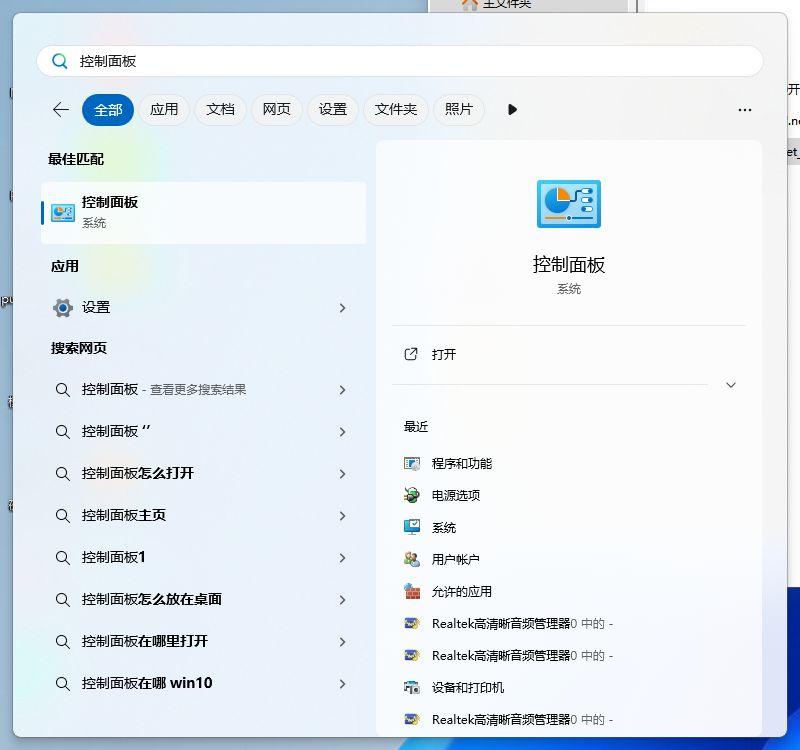The image size is (800, 750).
Task: Select web suggestion 控制面板主页
Action: pos(124,515)
